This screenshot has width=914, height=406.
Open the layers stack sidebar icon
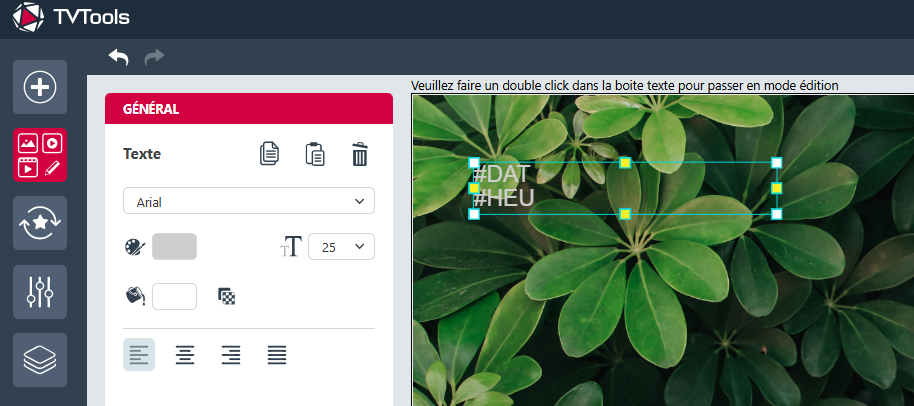pos(40,360)
